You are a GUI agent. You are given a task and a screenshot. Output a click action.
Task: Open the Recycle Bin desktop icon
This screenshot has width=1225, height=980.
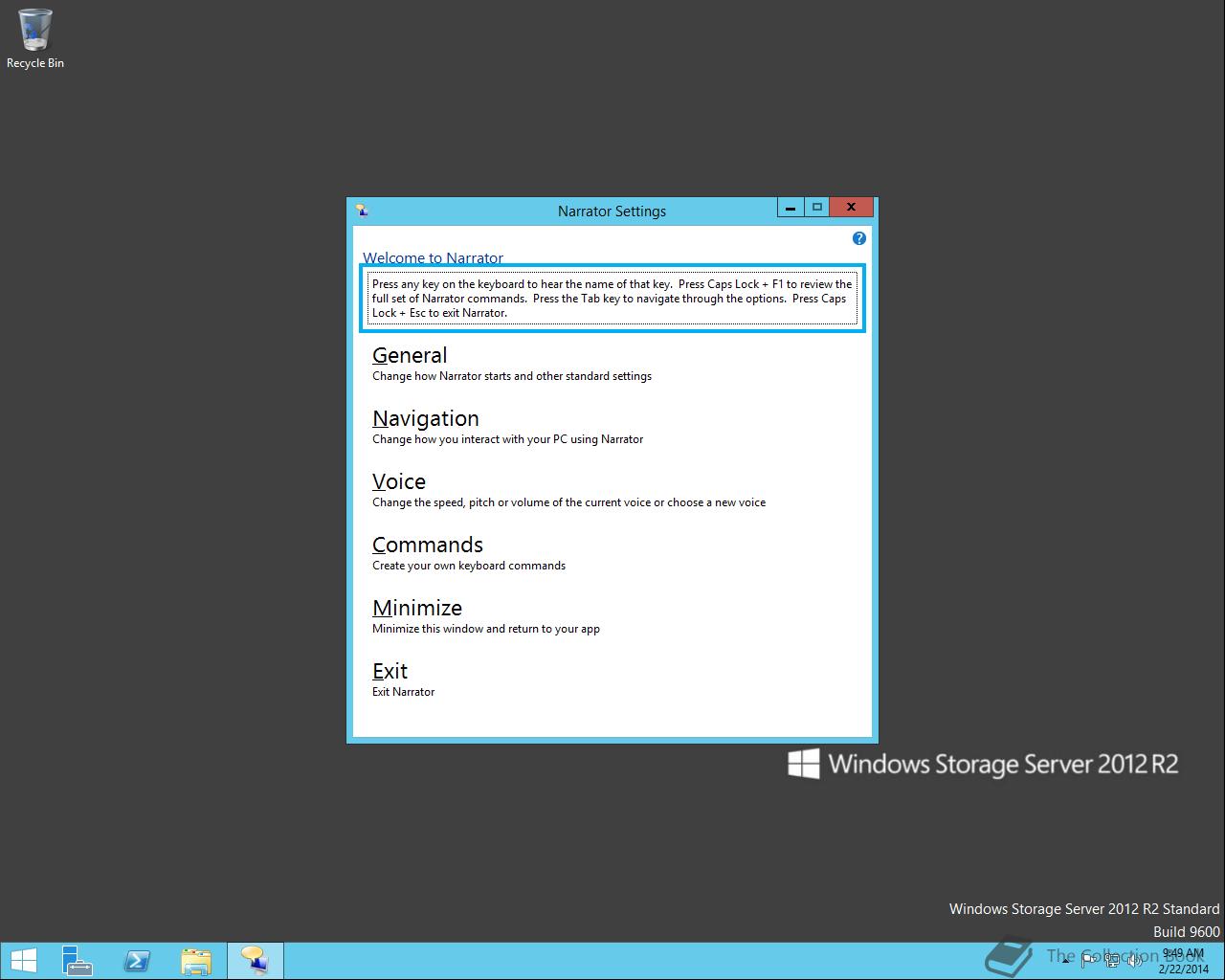coord(35,39)
